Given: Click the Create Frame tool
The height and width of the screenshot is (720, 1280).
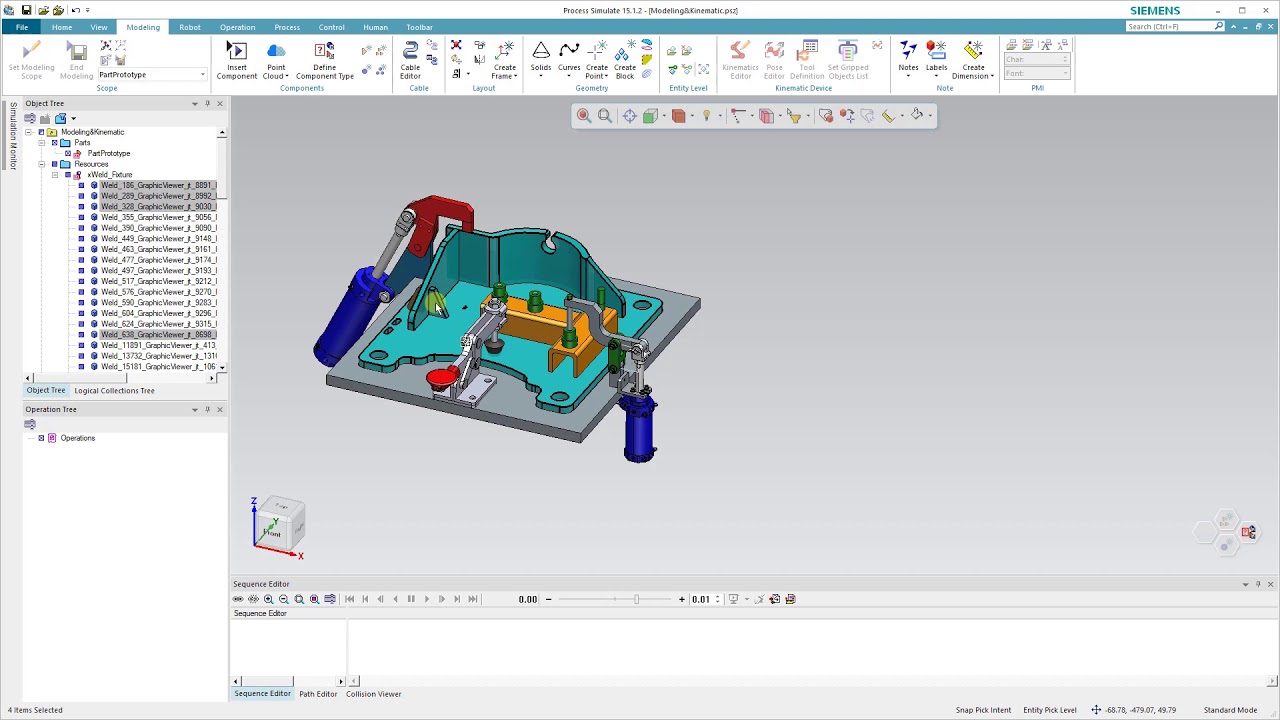Looking at the screenshot, I should coord(505,60).
